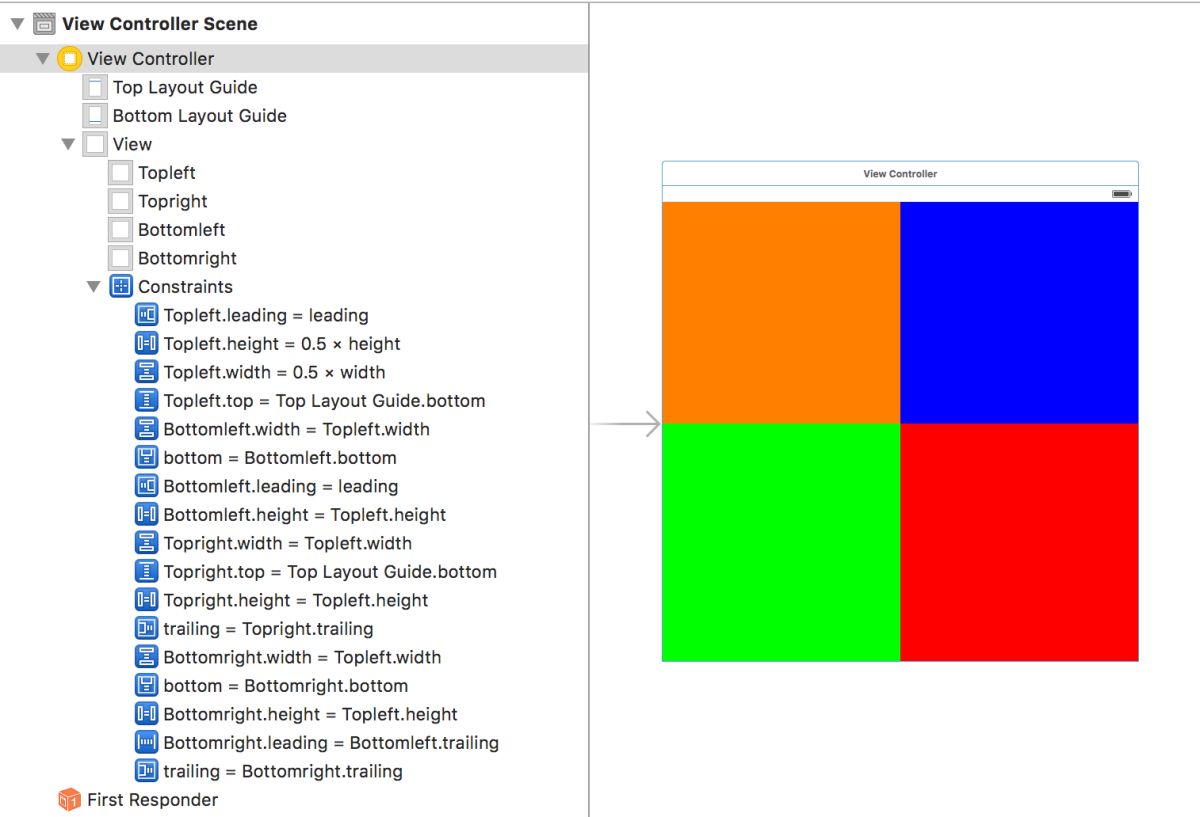Select 'bottom = Bottomright.bottom' constraint text

pyautogui.click(x=286, y=686)
